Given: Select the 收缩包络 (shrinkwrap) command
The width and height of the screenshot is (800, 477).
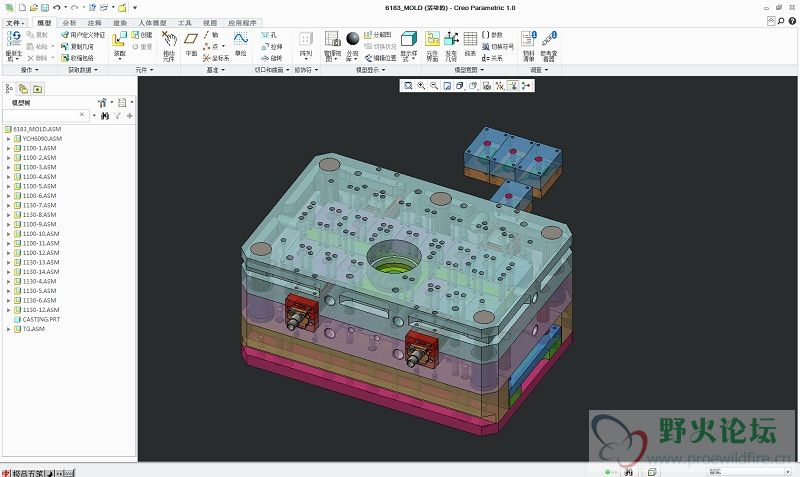Looking at the screenshot, I should click(77, 58).
